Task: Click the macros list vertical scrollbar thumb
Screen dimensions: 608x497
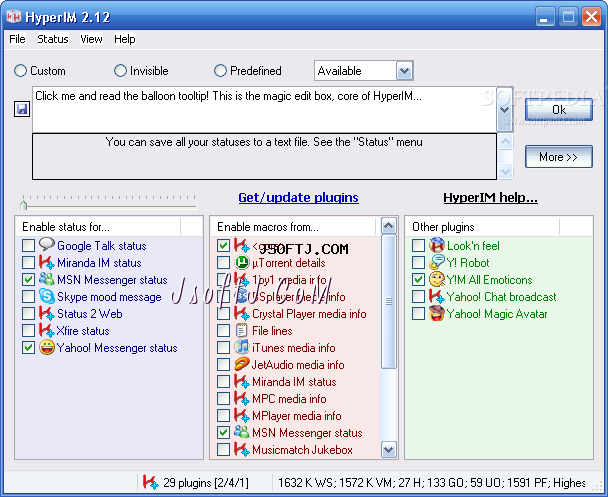Action: click(389, 301)
